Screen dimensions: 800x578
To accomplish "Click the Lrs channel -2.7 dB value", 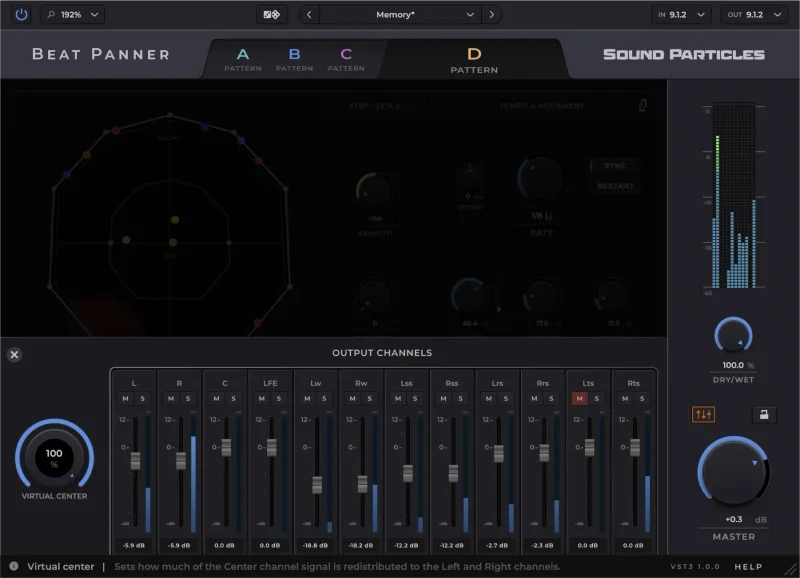I will pos(497,545).
